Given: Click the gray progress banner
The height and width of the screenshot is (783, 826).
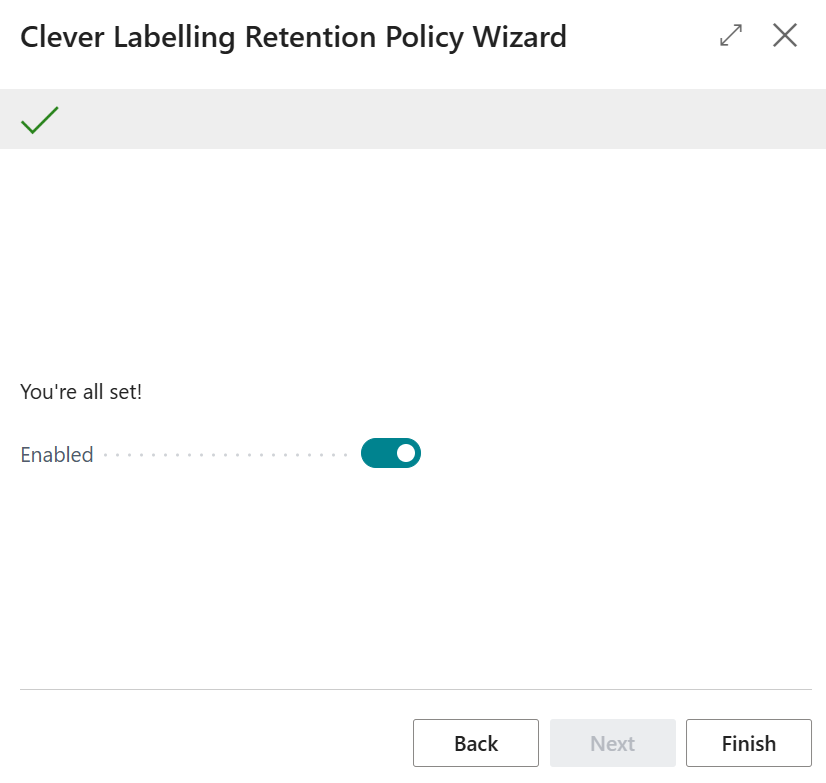Looking at the screenshot, I should point(413,118).
